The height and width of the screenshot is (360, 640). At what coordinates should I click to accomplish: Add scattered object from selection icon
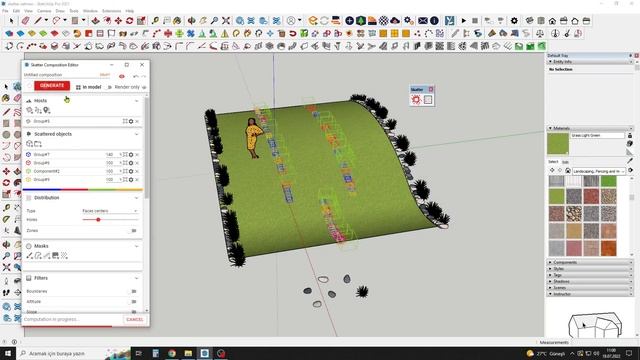pos(29,144)
